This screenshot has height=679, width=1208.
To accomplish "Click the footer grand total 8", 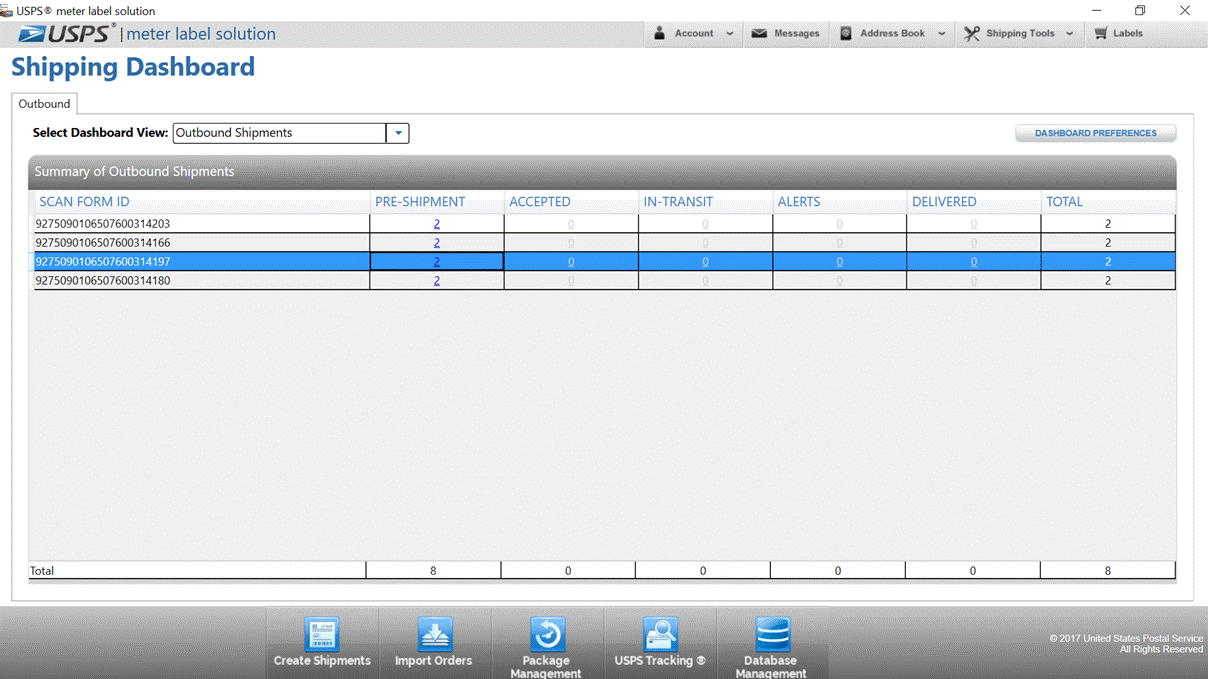I will click(x=1108, y=571).
